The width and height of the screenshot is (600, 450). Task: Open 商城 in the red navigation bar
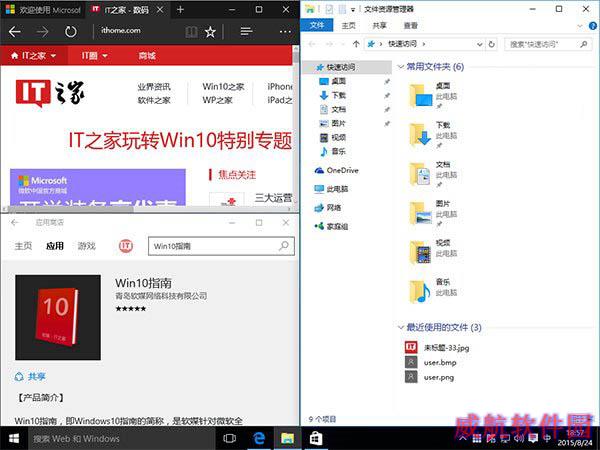[x=147, y=56]
